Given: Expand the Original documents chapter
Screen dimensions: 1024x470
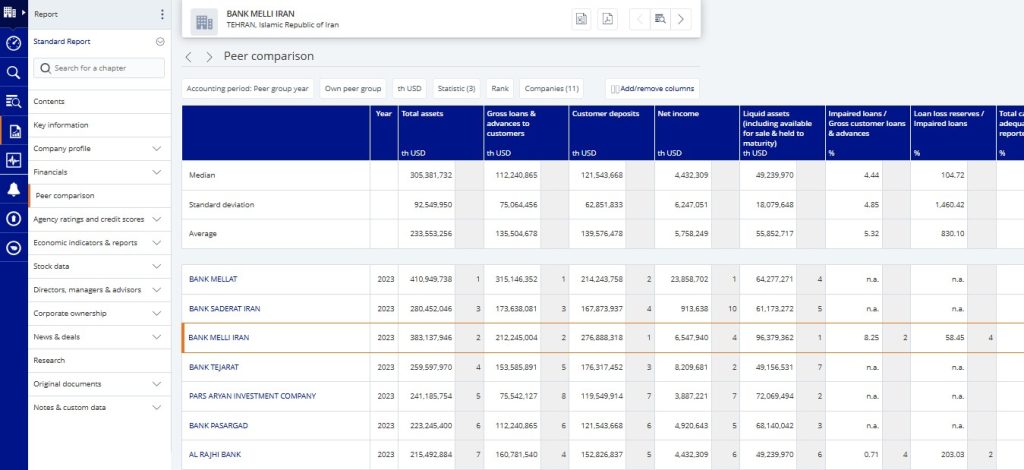Looking at the screenshot, I should click(157, 384).
